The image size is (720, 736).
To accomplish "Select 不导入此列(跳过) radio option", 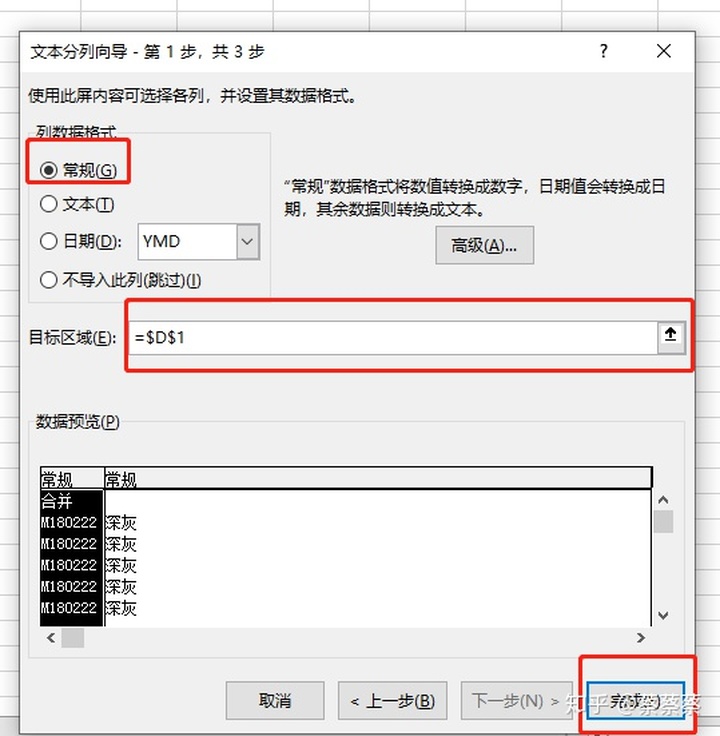I will (x=49, y=280).
